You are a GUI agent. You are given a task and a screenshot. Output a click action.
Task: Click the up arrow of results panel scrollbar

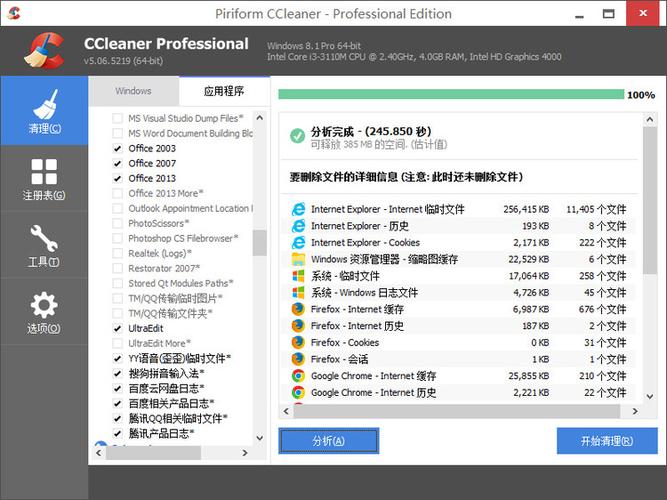pos(650,120)
